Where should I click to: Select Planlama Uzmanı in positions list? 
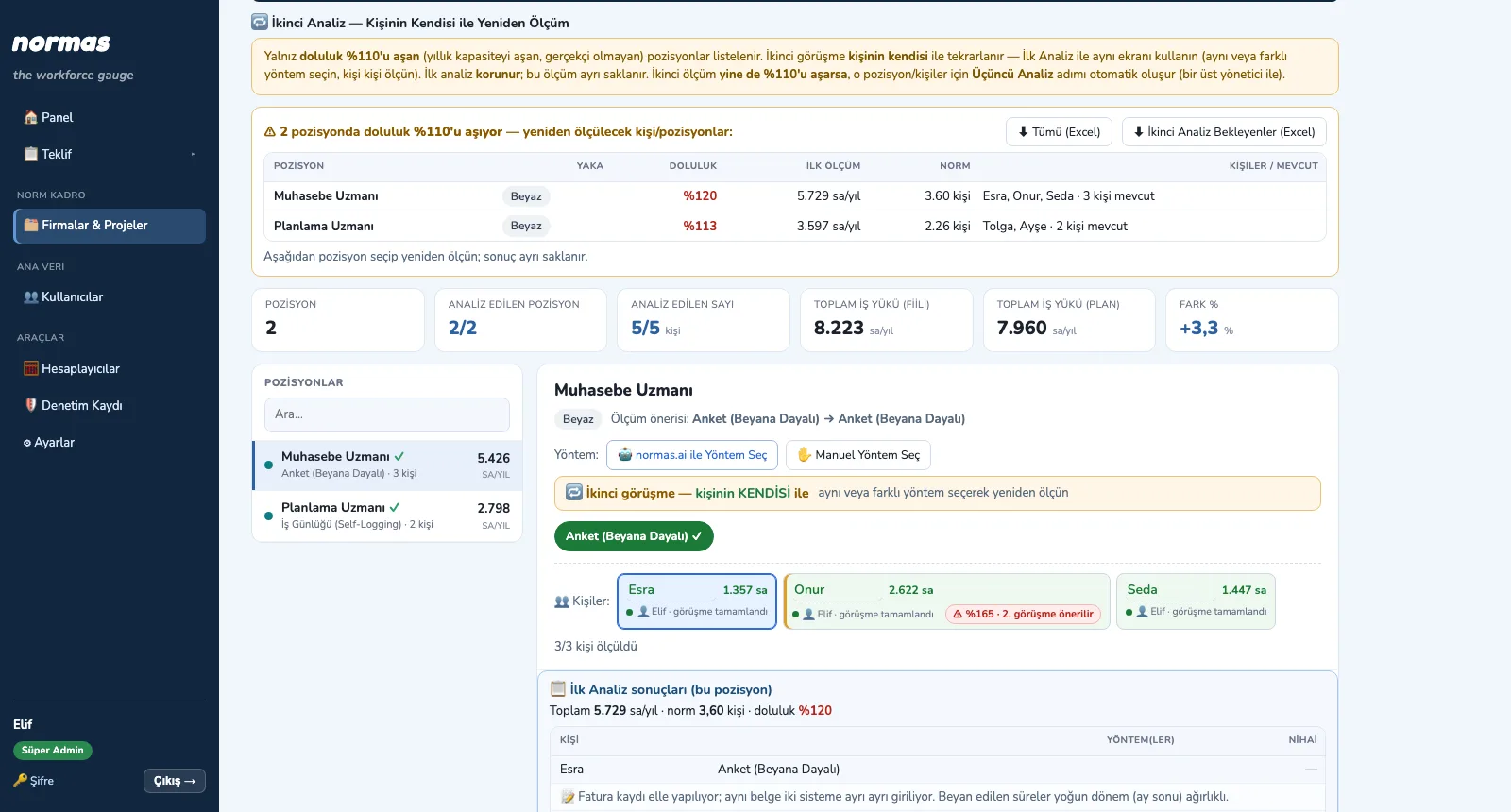click(387, 516)
